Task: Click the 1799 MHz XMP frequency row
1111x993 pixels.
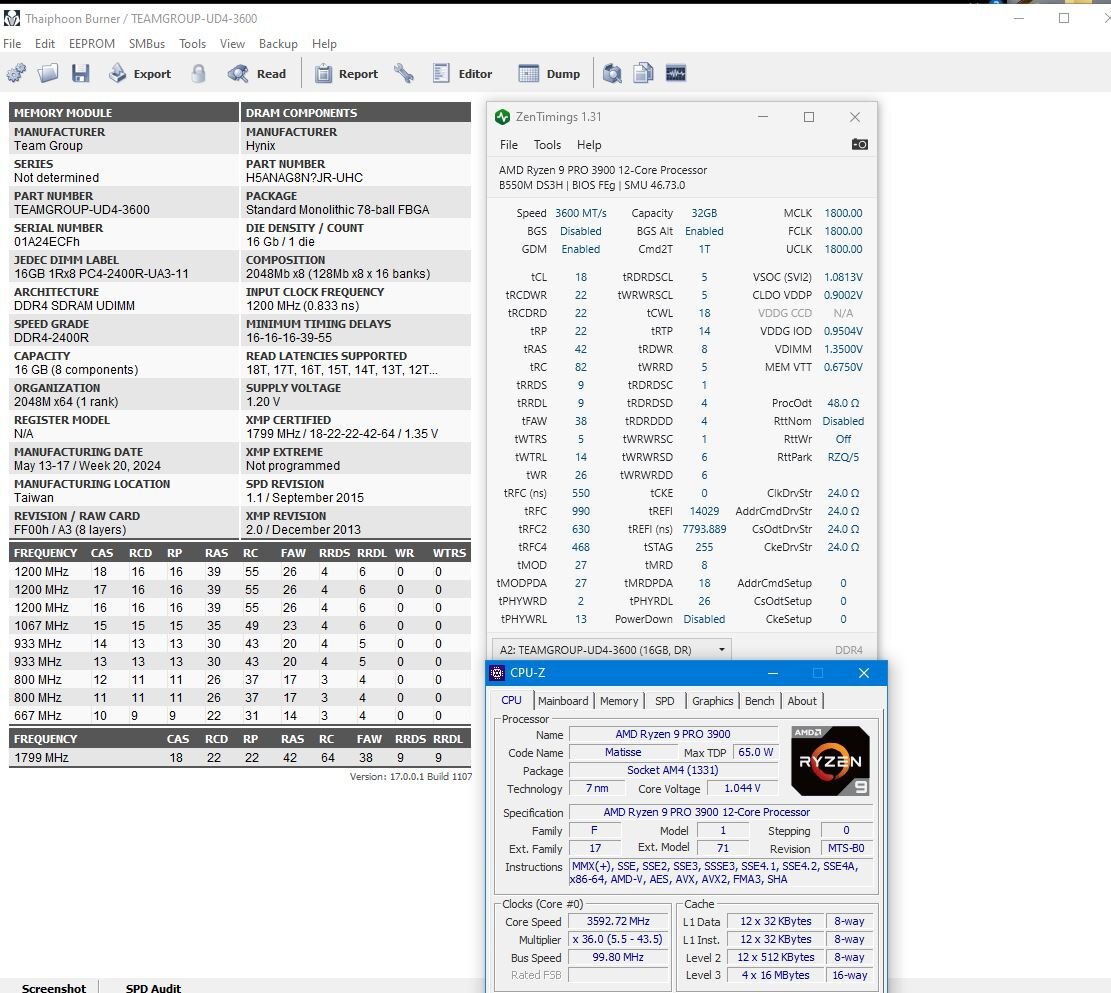Action: coord(239,758)
